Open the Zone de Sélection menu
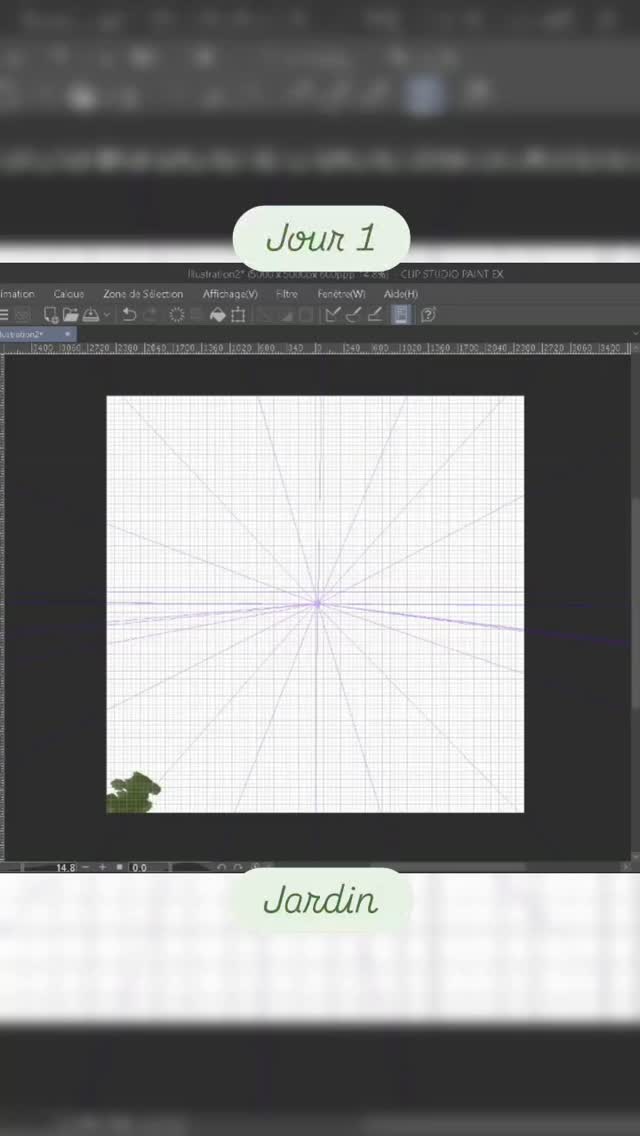The image size is (640, 1136). pyautogui.click(x=143, y=293)
